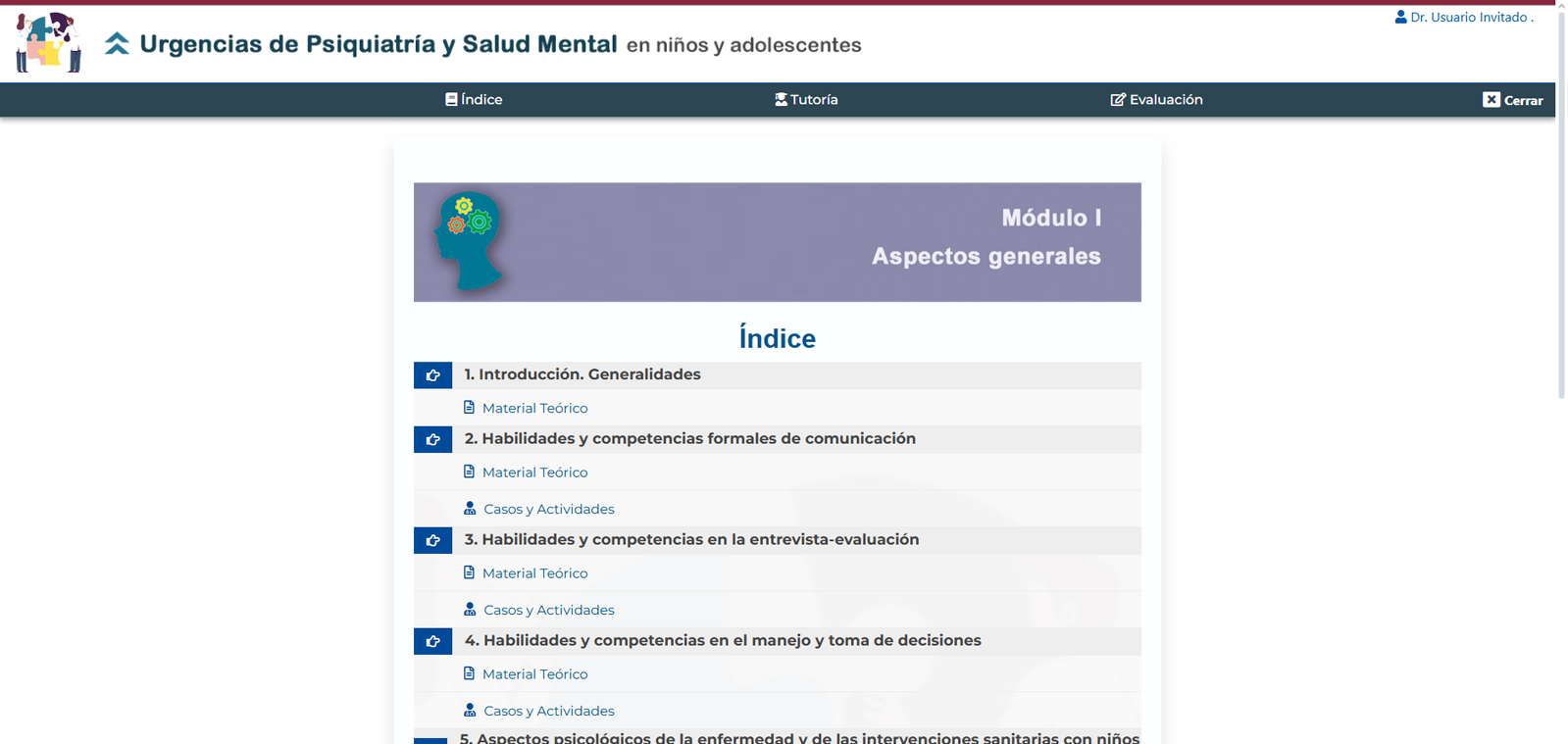Click Urgencias de Psiquiatría y Salud Mental title
Image resolution: width=1568 pixels, height=744 pixels.
pyautogui.click(x=379, y=44)
